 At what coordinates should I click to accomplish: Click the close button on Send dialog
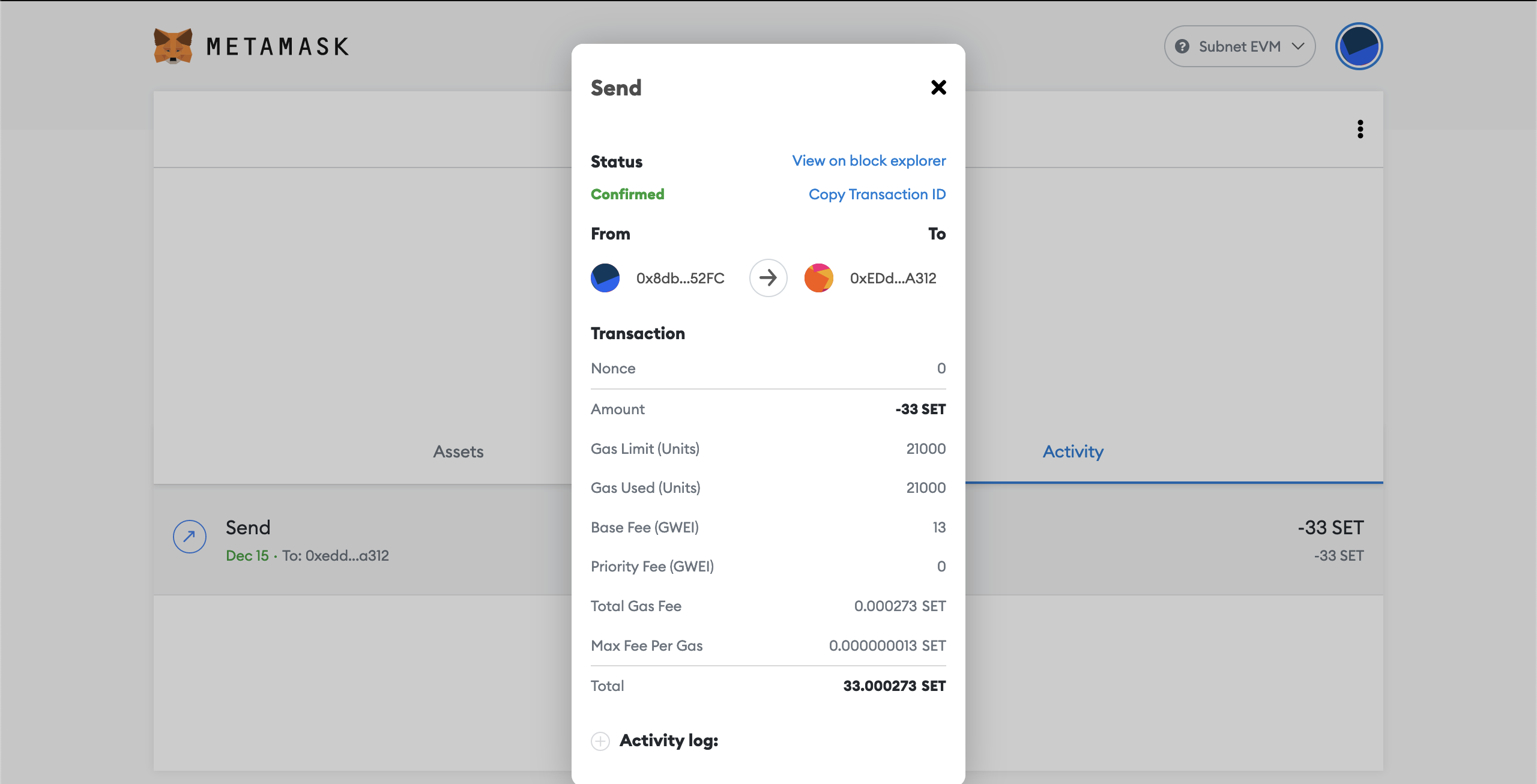[939, 87]
